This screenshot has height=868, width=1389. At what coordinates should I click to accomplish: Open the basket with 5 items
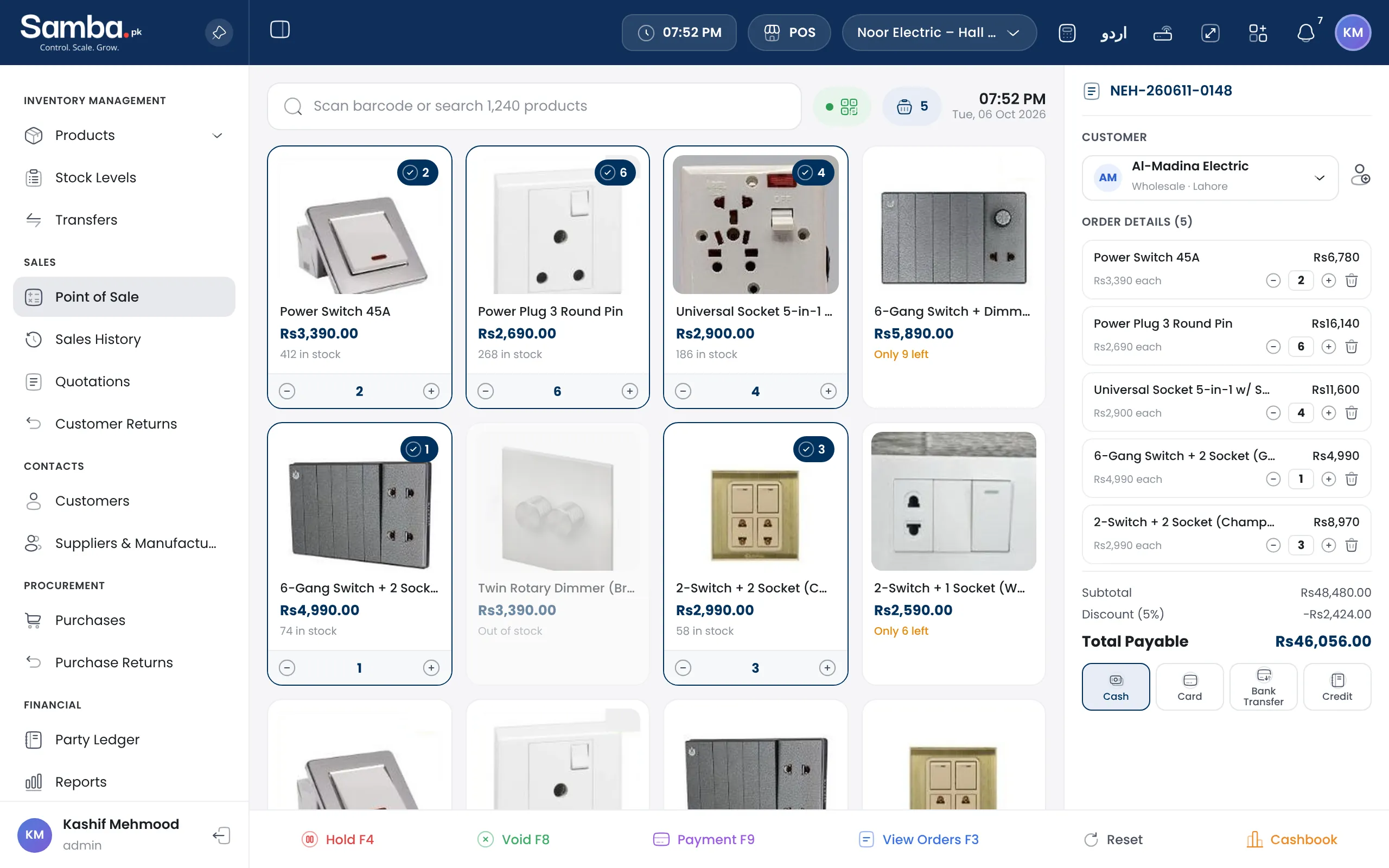tap(912, 106)
